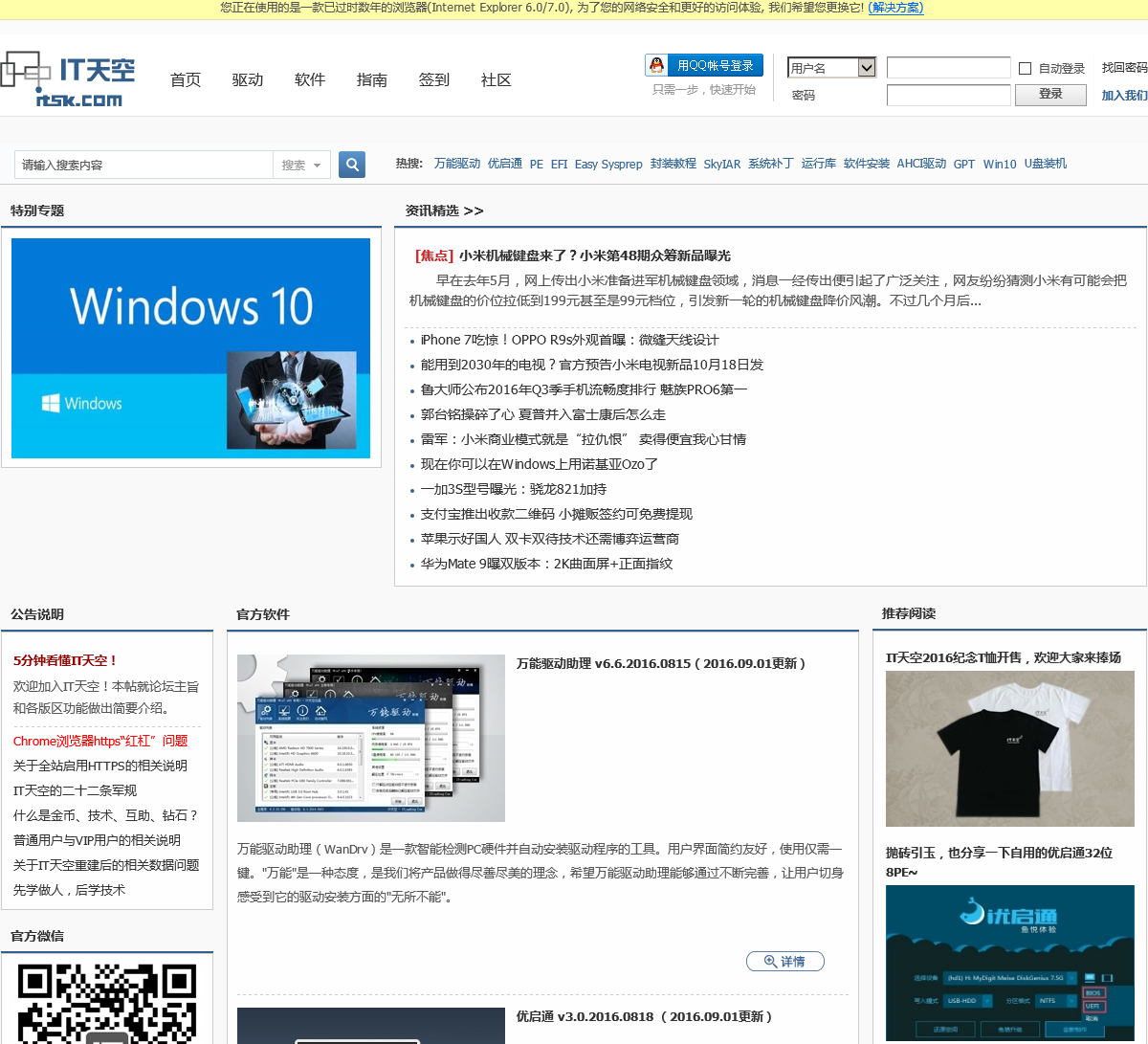Viewport: 1148px width, 1044px height.
Task: Click the 万能驱动 hot search link
Action: coord(457,164)
